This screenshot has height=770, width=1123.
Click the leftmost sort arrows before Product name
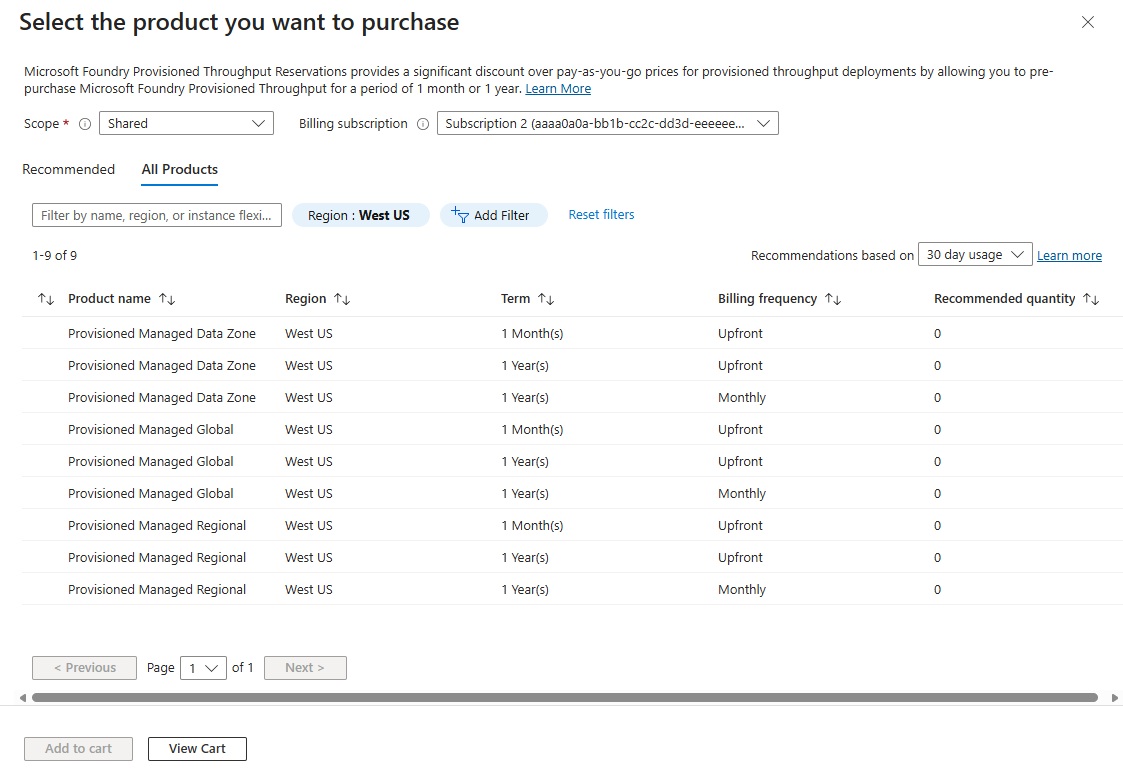[46, 299]
